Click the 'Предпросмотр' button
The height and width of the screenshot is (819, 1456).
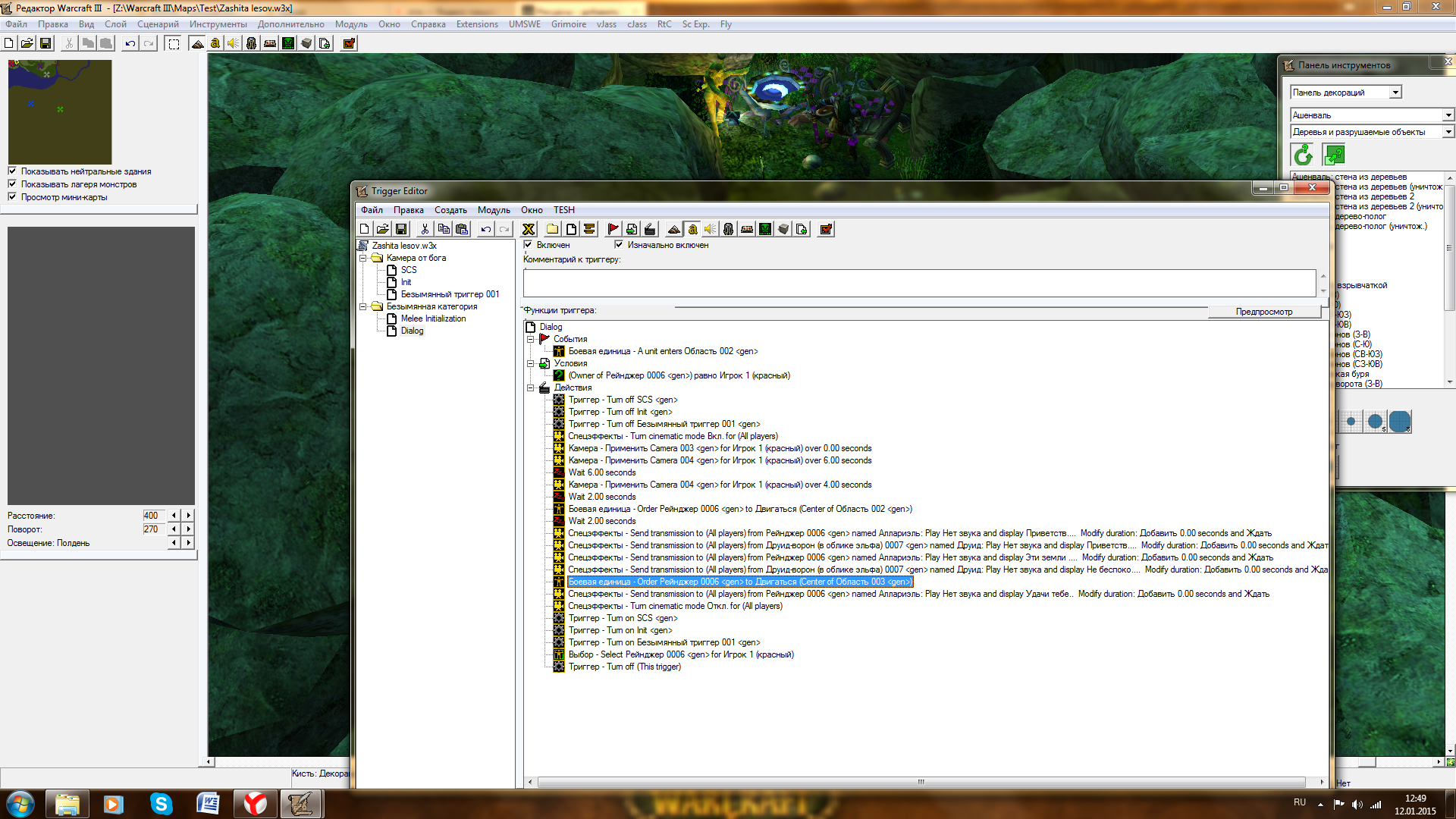(x=1264, y=312)
